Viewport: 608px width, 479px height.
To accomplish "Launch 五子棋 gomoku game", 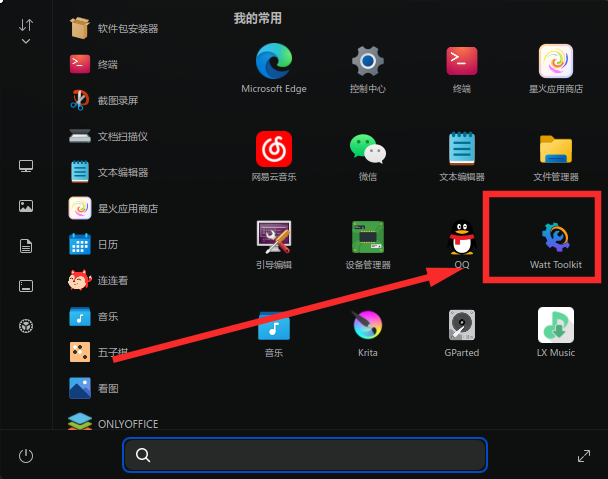I will [x=98, y=352].
